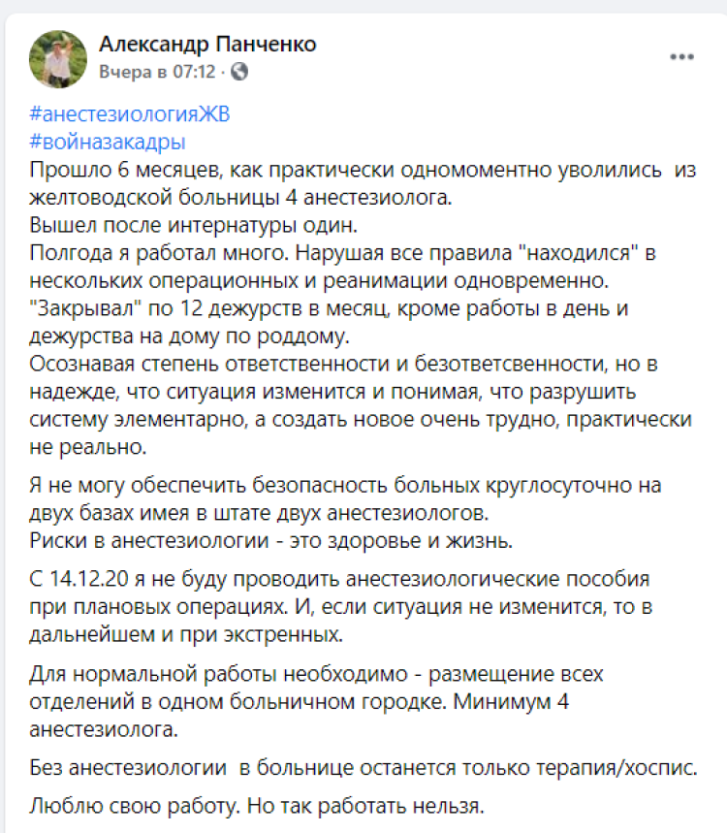
Task: Click the closing line Люблю свою работу
Action: (257, 806)
